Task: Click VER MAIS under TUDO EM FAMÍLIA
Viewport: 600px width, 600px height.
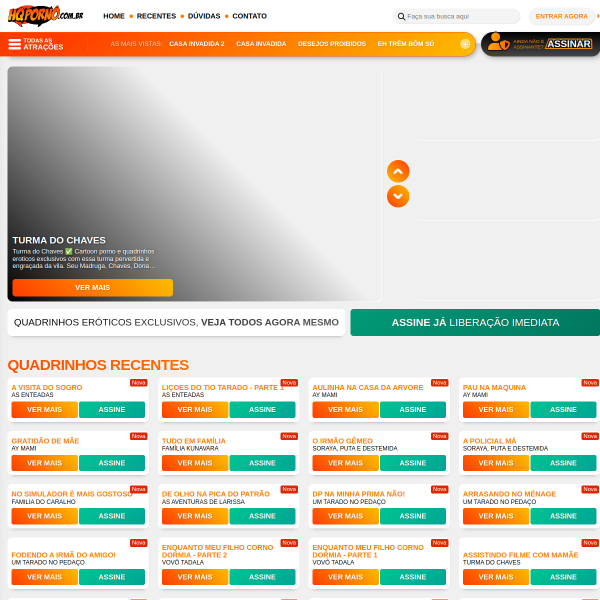Action: point(195,463)
